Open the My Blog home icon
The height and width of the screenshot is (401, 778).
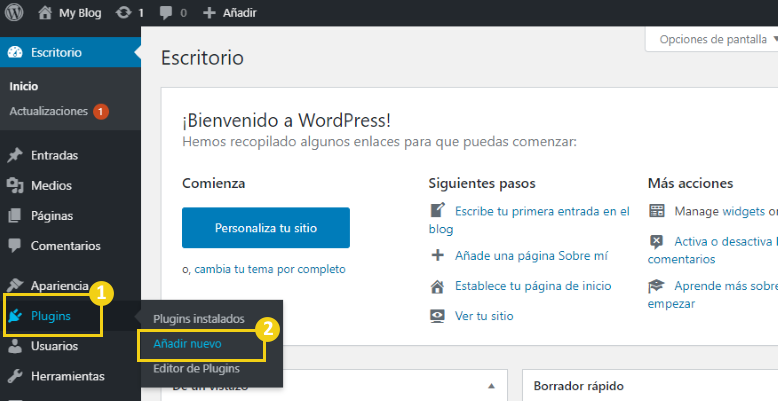[x=45, y=12]
